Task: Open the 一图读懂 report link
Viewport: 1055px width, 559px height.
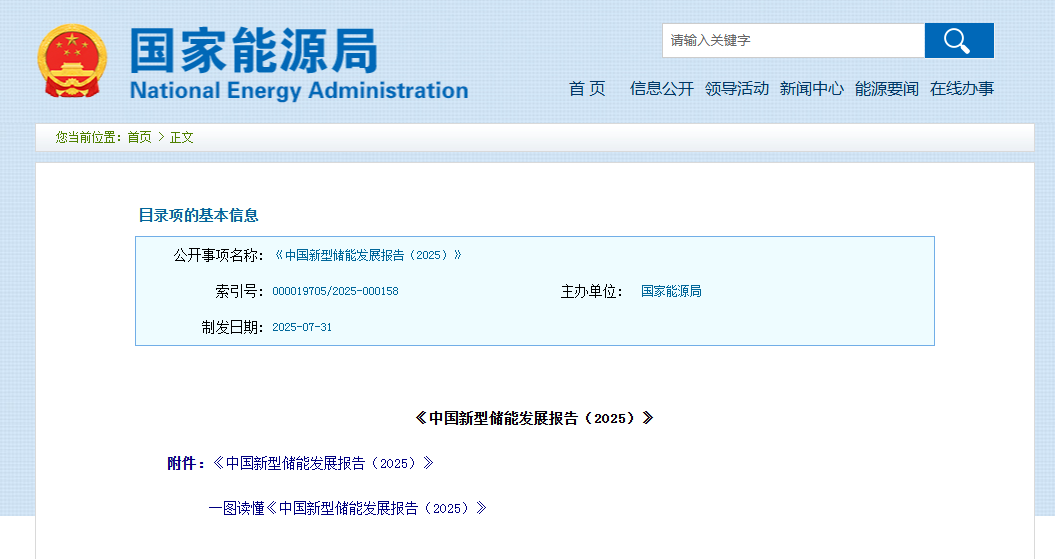Action: 347,508
